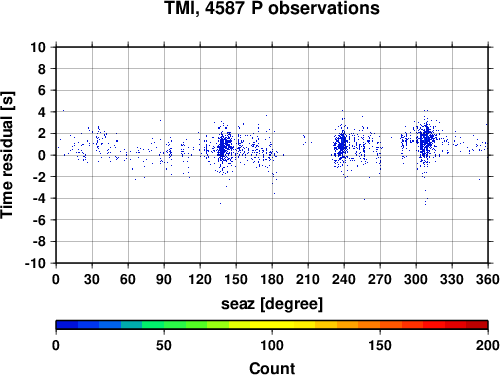
Task: Click the colorbar tick label 100
Action: 272,345
